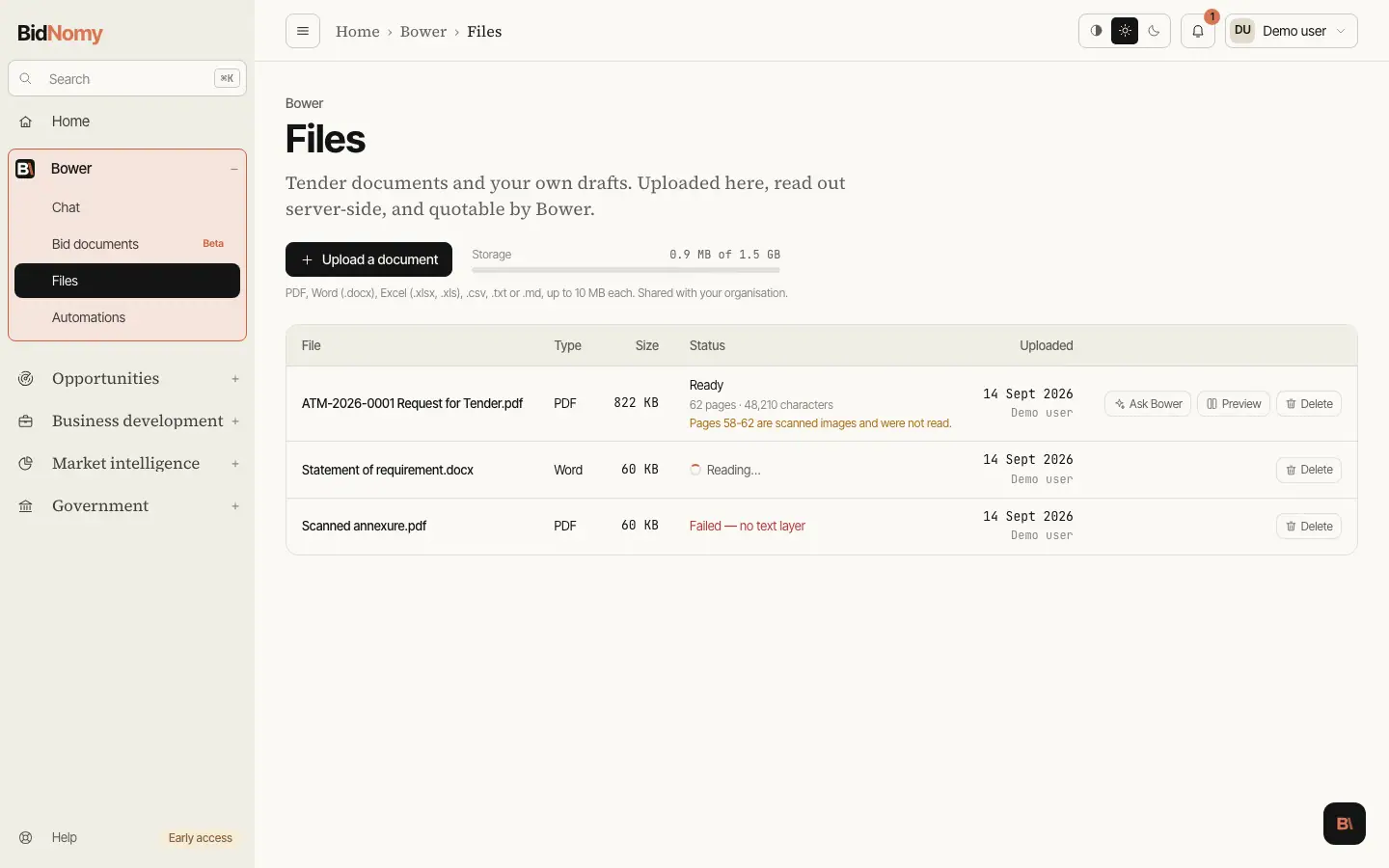Switch to the high-contrast theme icon
This screenshot has width=1389, height=868.
click(1096, 31)
